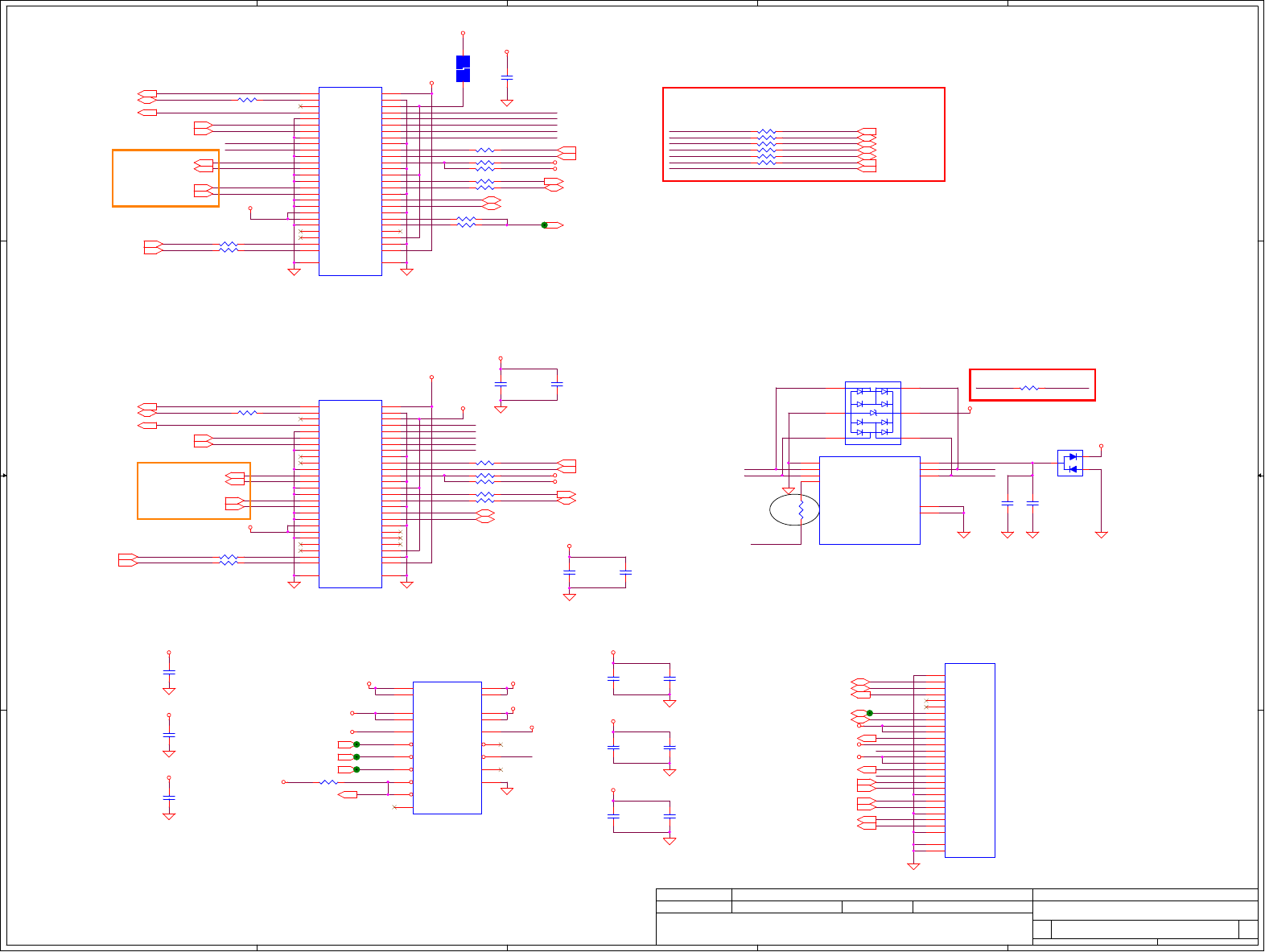Select the diode bridge array block
Image resolution: width=1265 pixels, height=952 pixels.
pos(873,413)
